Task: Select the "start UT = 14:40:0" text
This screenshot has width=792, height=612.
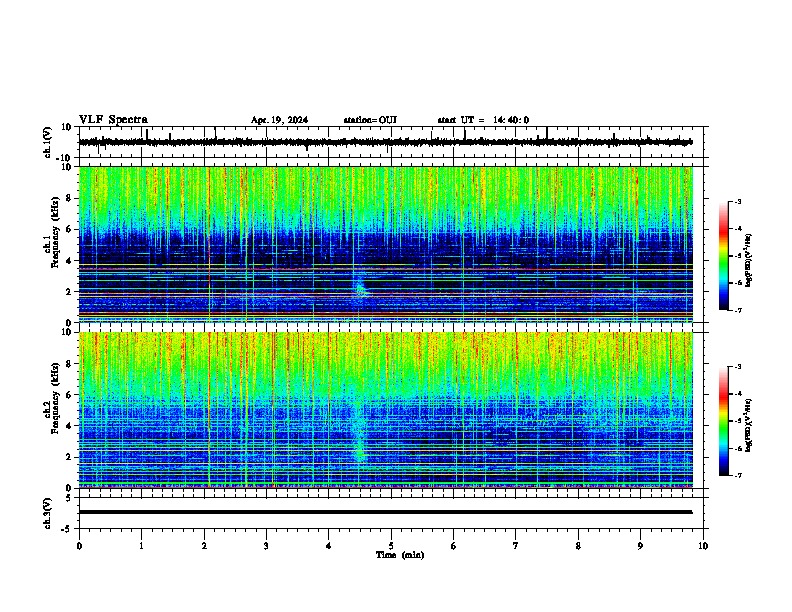Action: [x=483, y=120]
